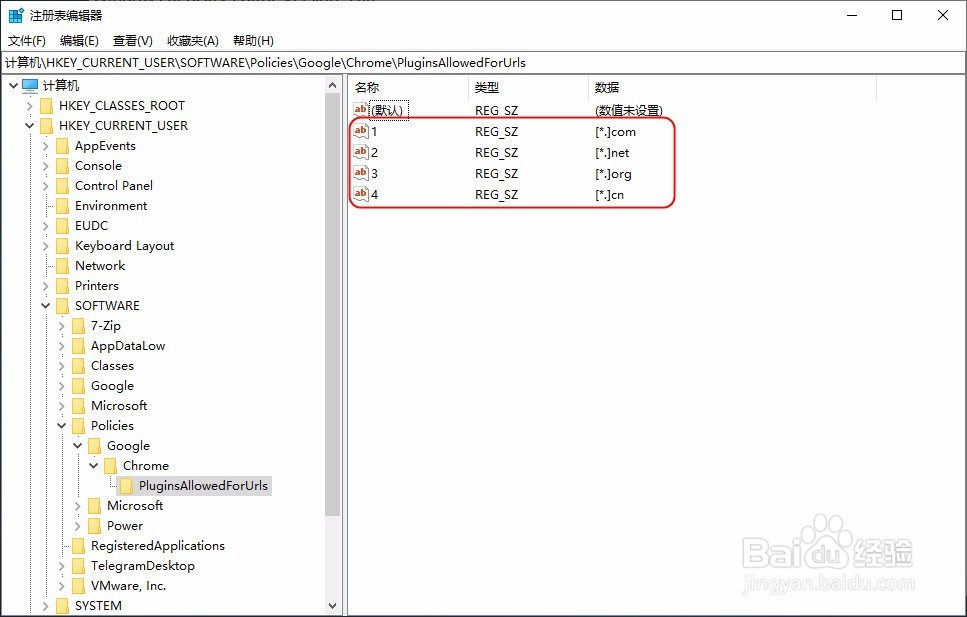Expand the Control Panel key arrow

coord(45,186)
